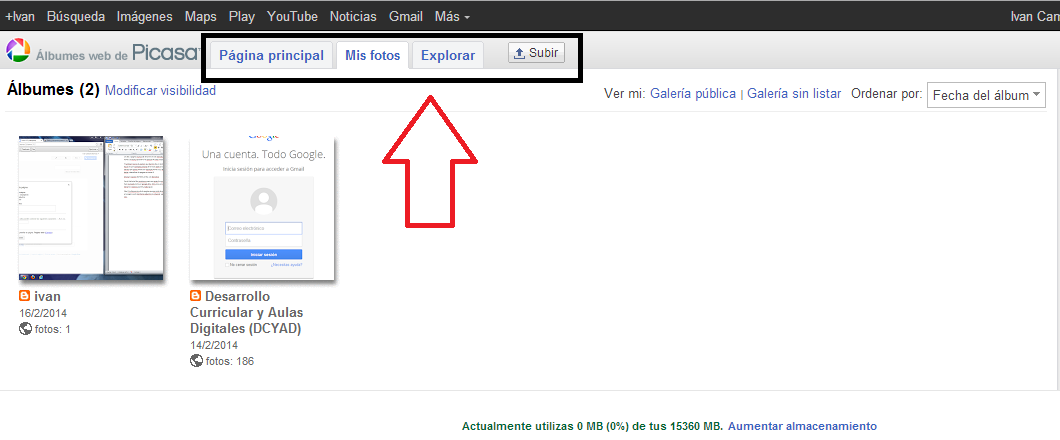Open the ivan album title link
Image resolution: width=1060 pixels, height=440 pixels.
tap(47, 296)
